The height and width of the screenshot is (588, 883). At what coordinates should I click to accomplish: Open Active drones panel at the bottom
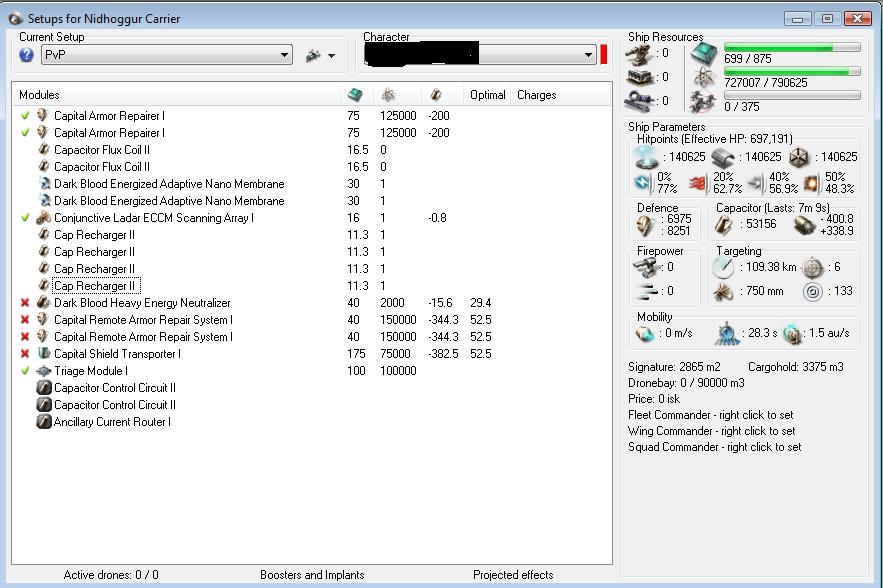111,575
